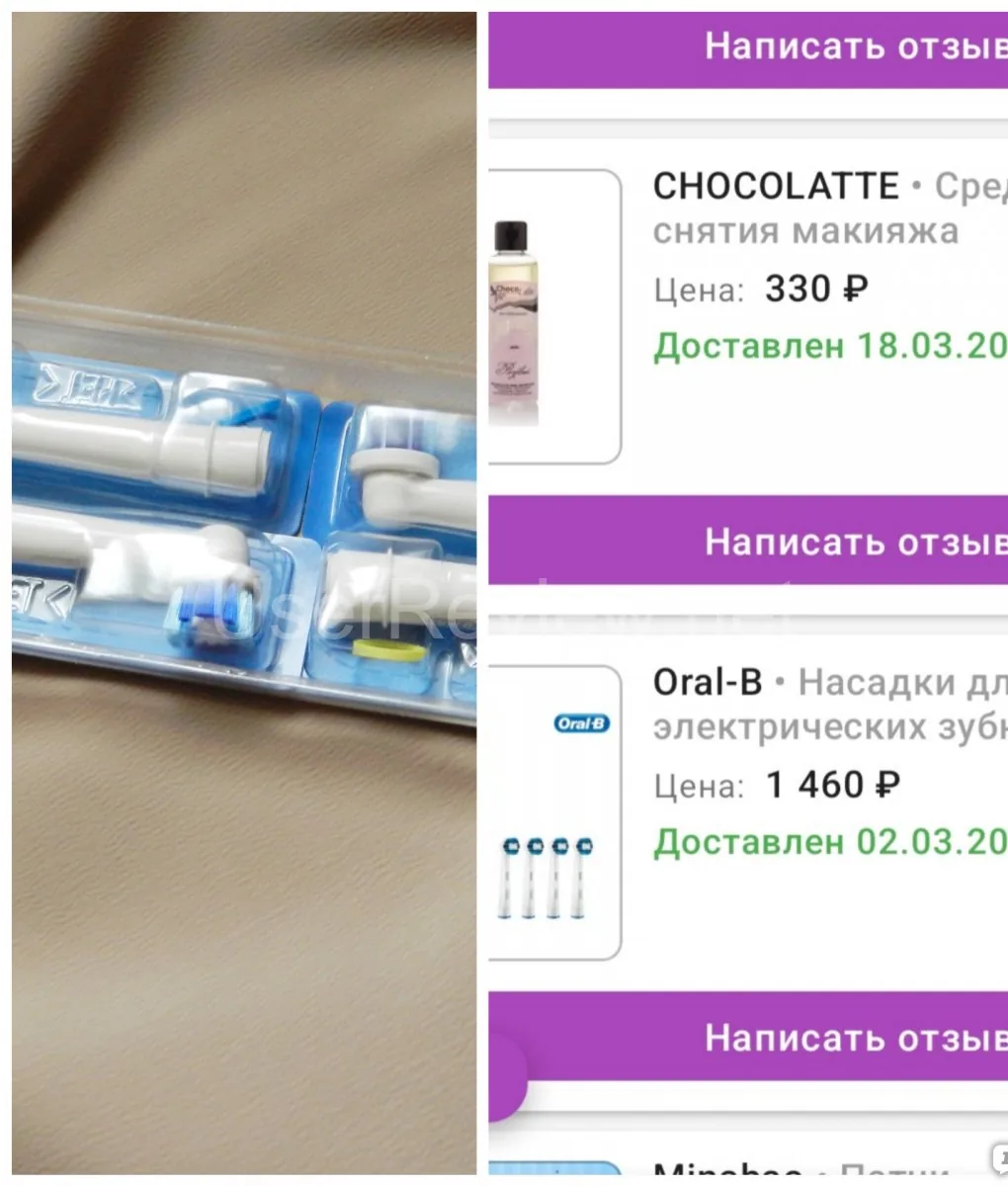Viewport: 1008px width, 1186px height.
Task: Click the снятия макияжа description text
Action: tap(805, 231)
